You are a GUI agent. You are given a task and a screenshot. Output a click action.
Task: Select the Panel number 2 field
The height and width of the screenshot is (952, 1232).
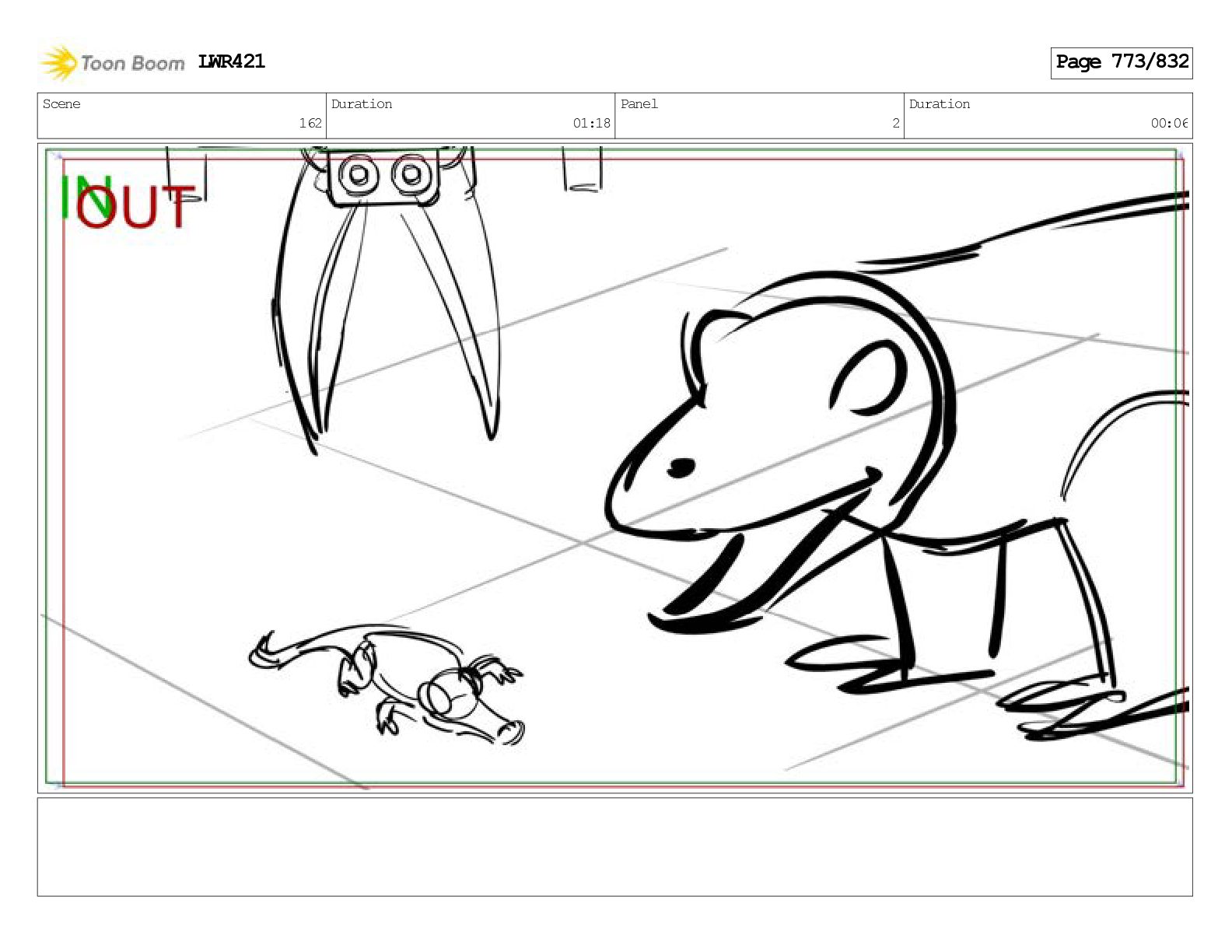(x=759, y=116)
